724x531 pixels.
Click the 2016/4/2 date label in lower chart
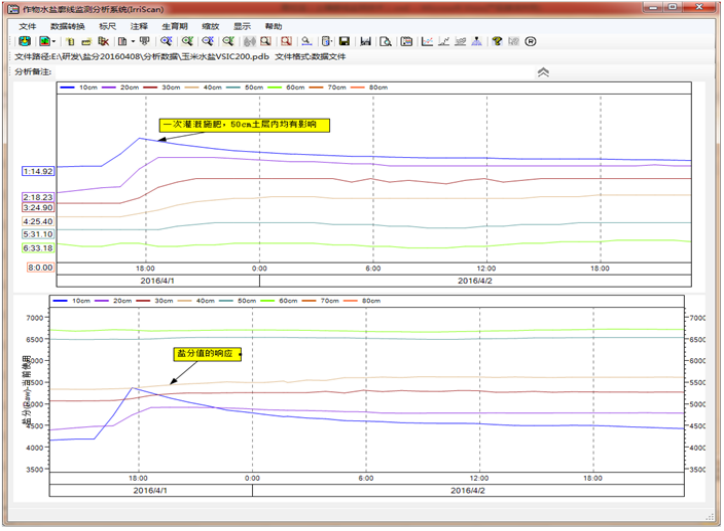coord(468,490)
